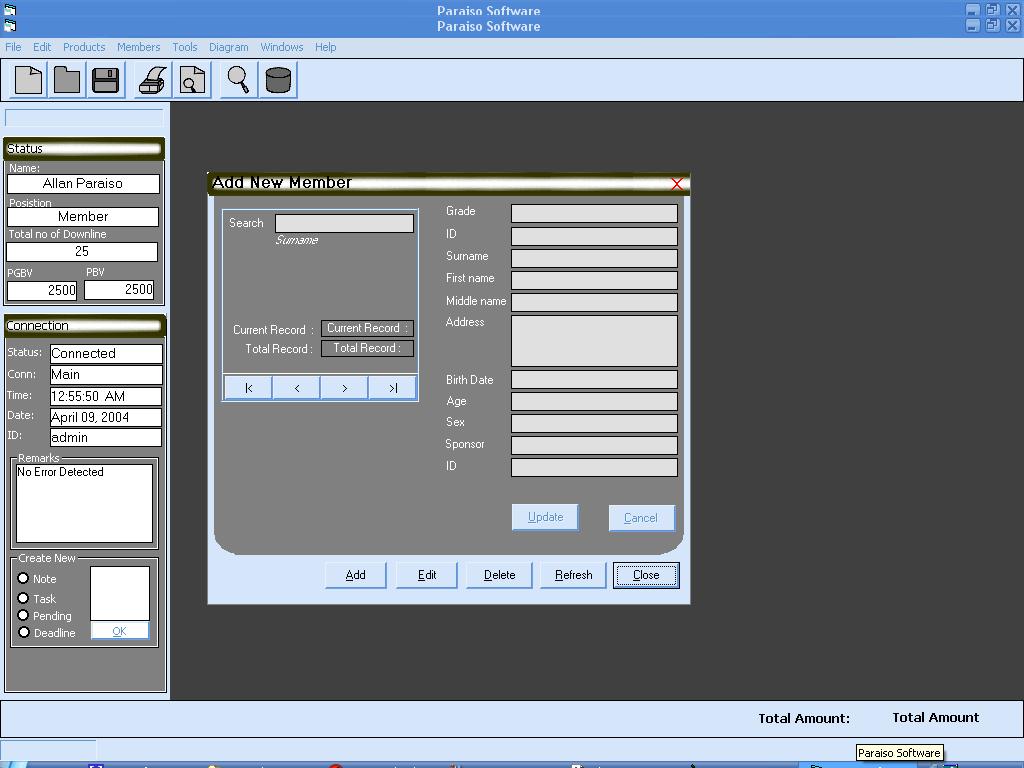Open the Windows menu
This screenshot has height=768, width=1024.
click(x=281, y=47)
